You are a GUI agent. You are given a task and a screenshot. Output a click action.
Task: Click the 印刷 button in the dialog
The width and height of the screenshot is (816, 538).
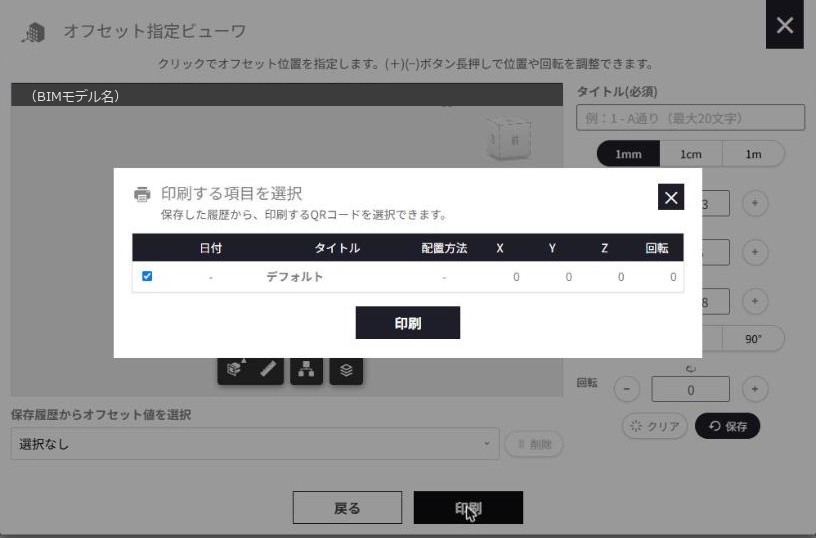point(407,323)
